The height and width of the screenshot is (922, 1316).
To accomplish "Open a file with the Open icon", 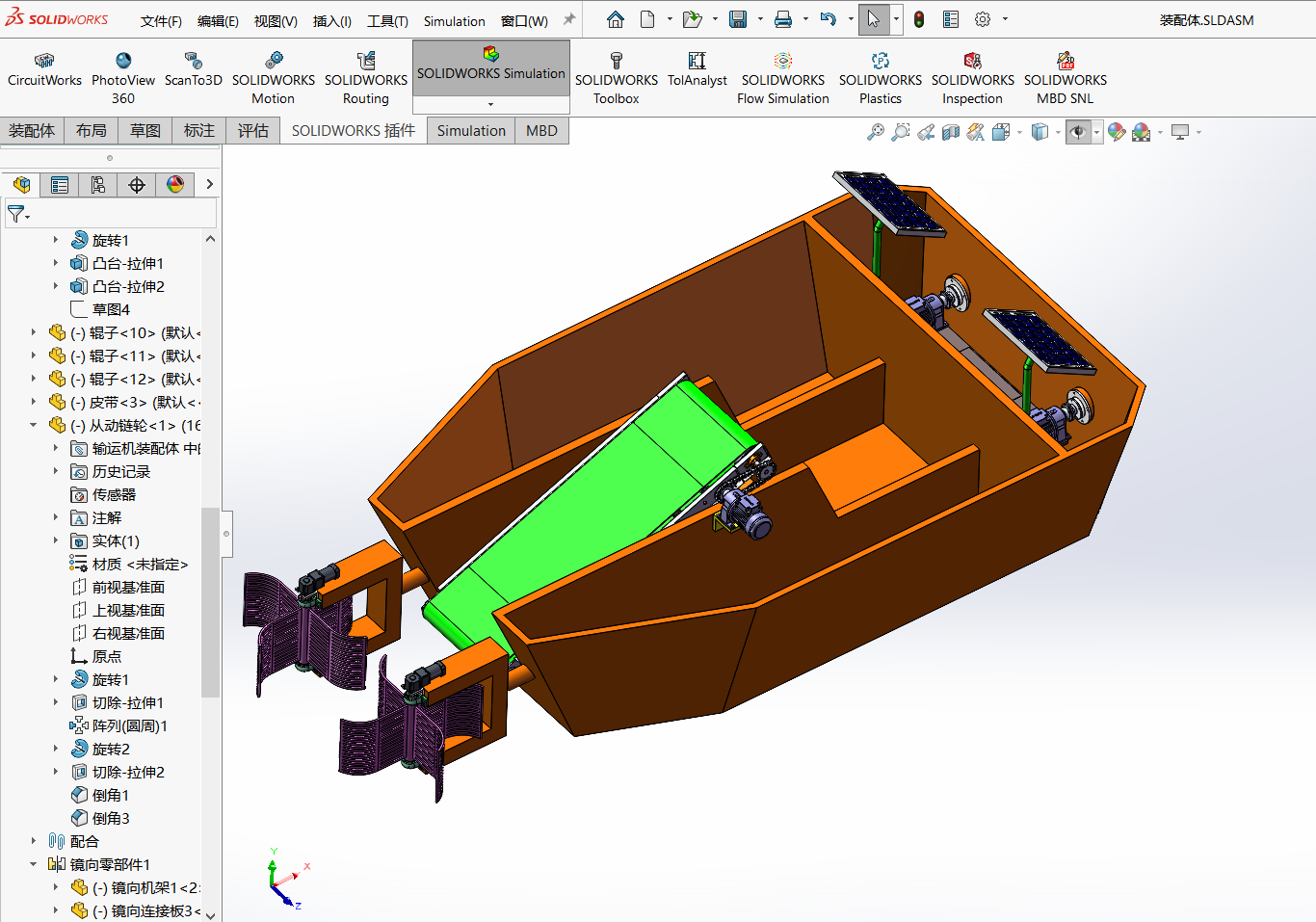I will (692, 19).
